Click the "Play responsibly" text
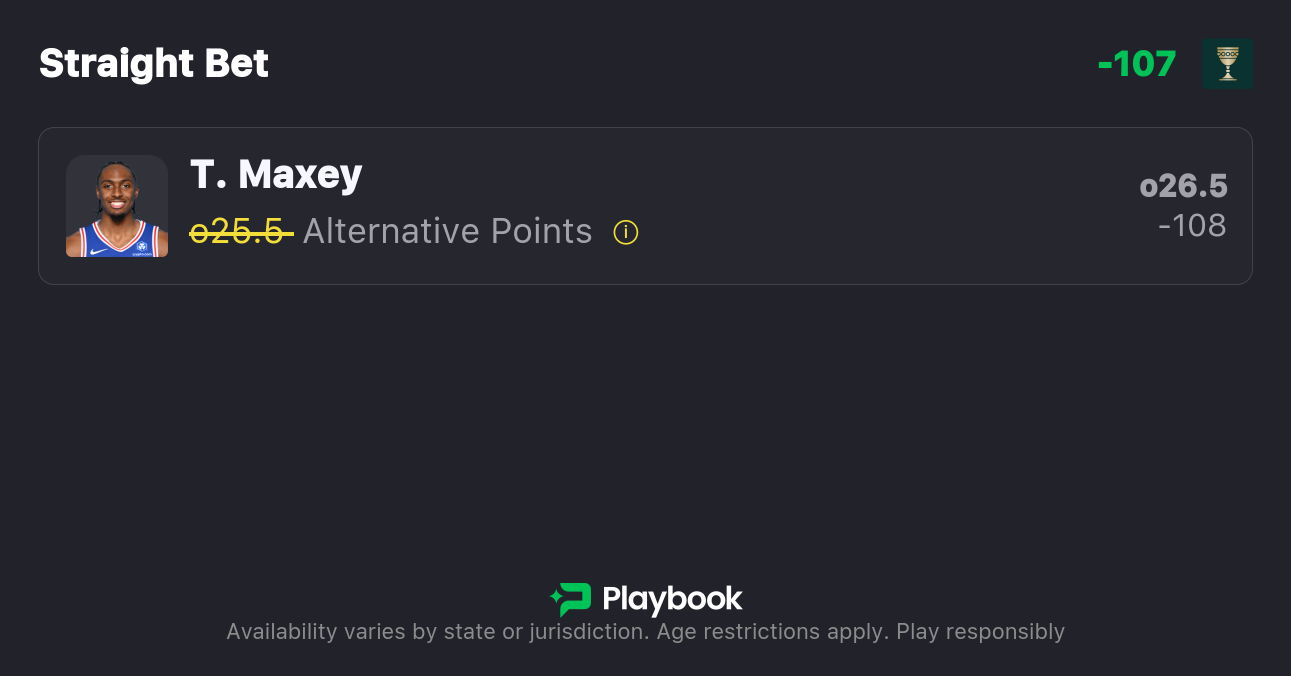The width and height of the screenshot is (1291, 676). click(x=980, y=632)
